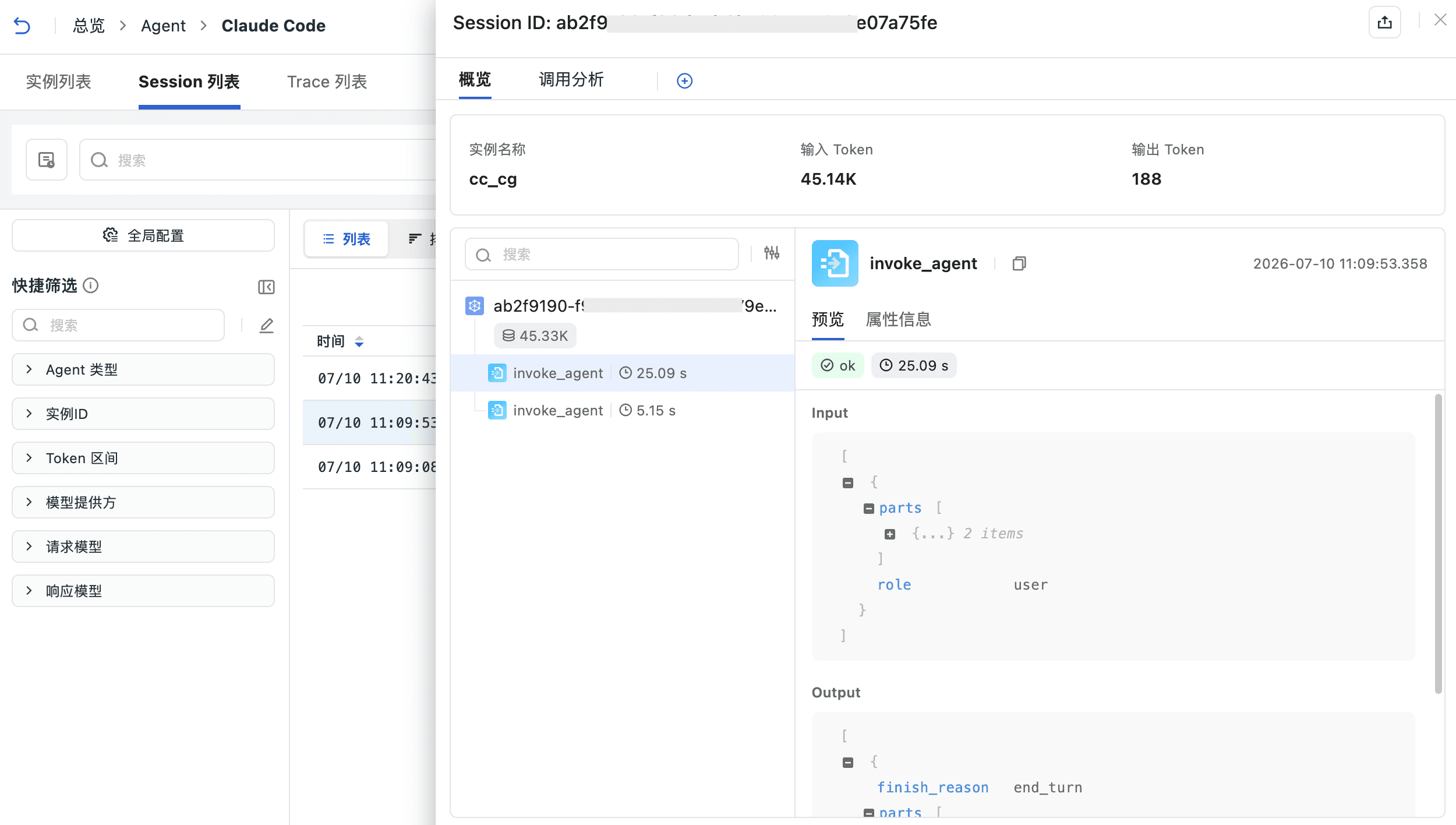The image size is (1456, 825).
Task: Edit quick filters with pencil icon
Action: [266, 325]
